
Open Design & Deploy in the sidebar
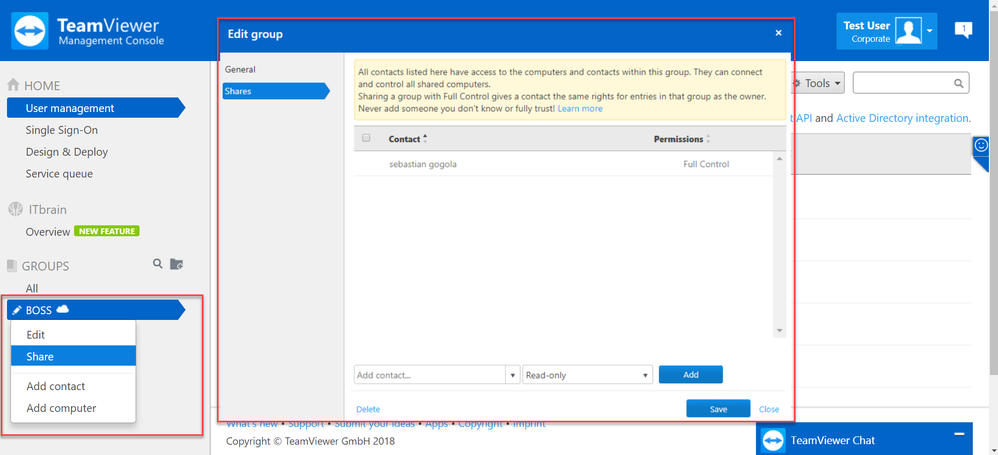click(x=67, y=152)
